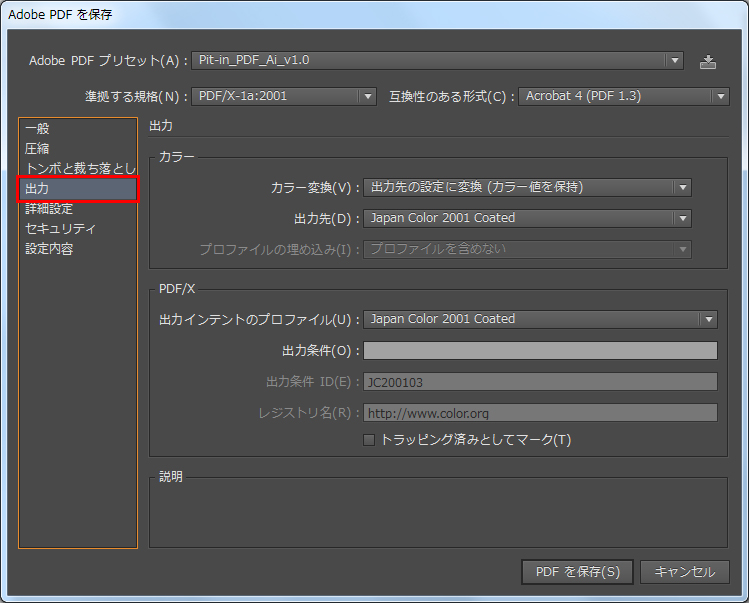
Task: Select 一般 in the category list
Action: (37, 129)
